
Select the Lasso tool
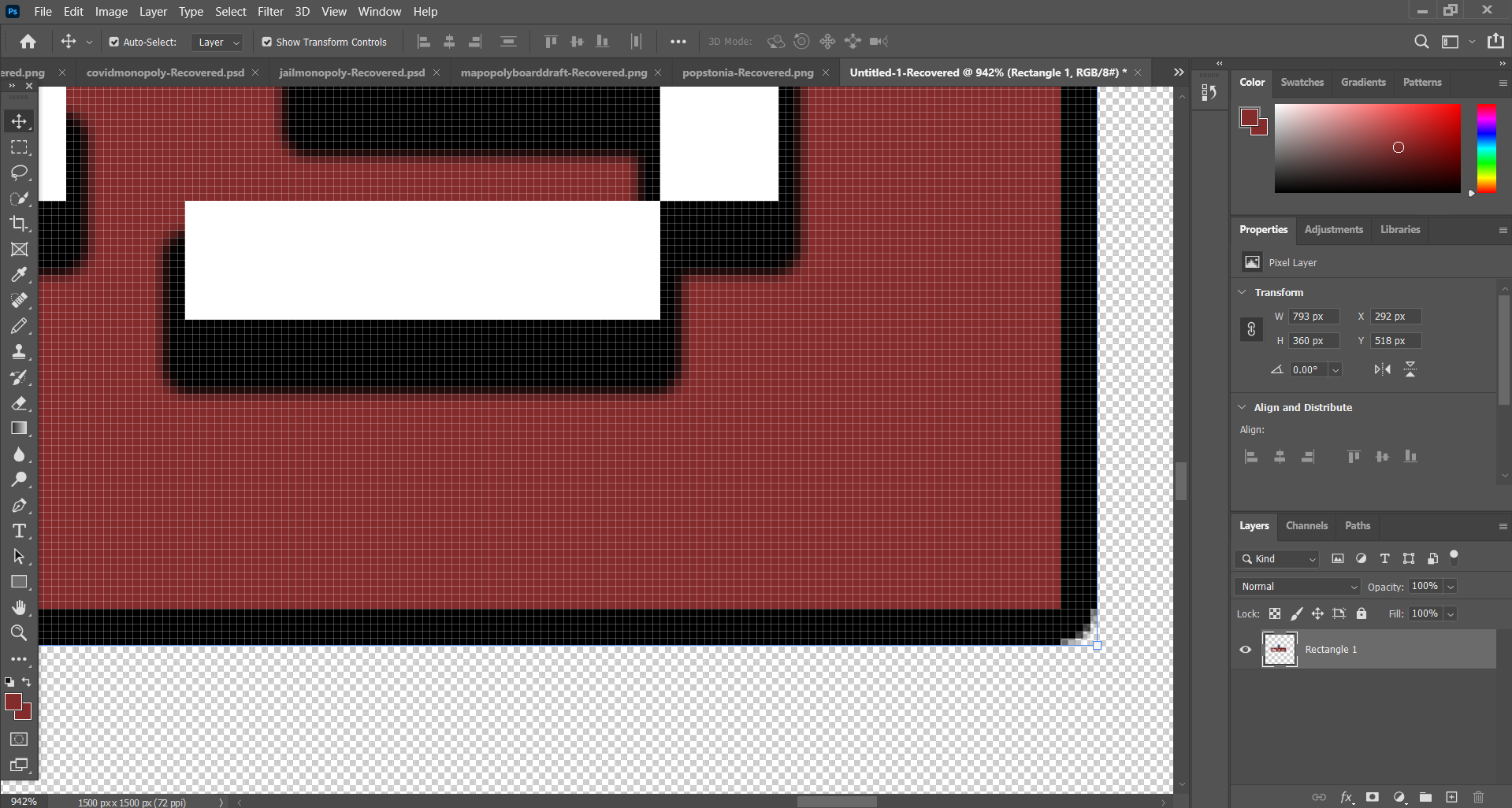click(19, 172)
